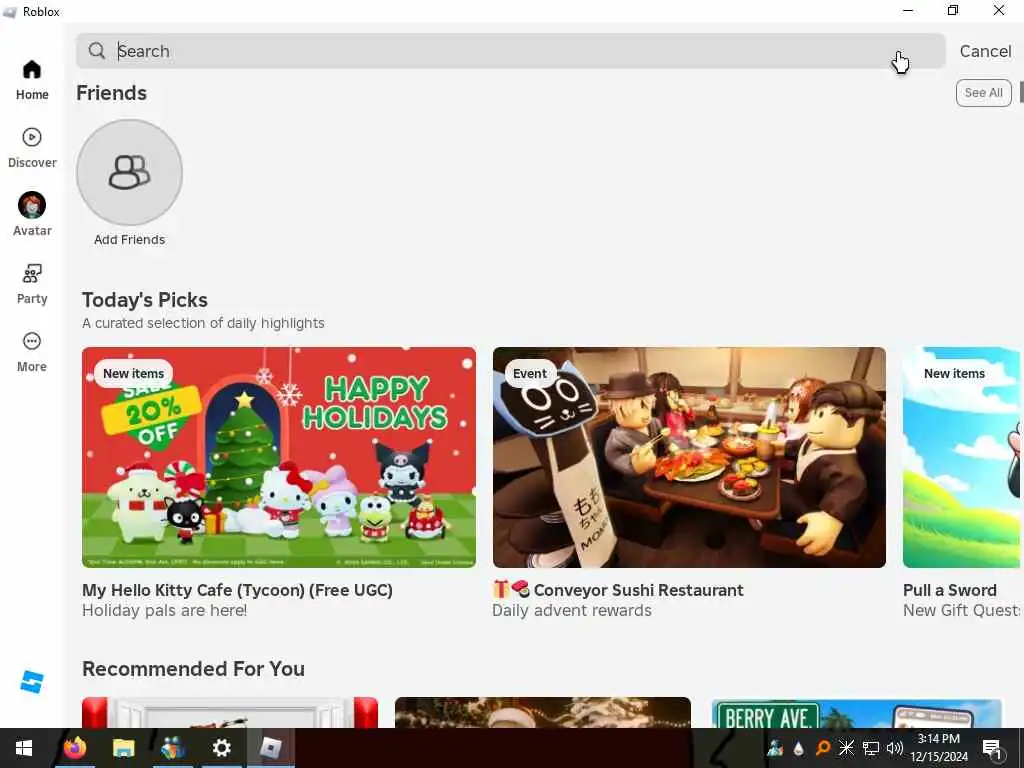
Task: Click the asterisk-shaped tray icon
Action: pos(846,747)
